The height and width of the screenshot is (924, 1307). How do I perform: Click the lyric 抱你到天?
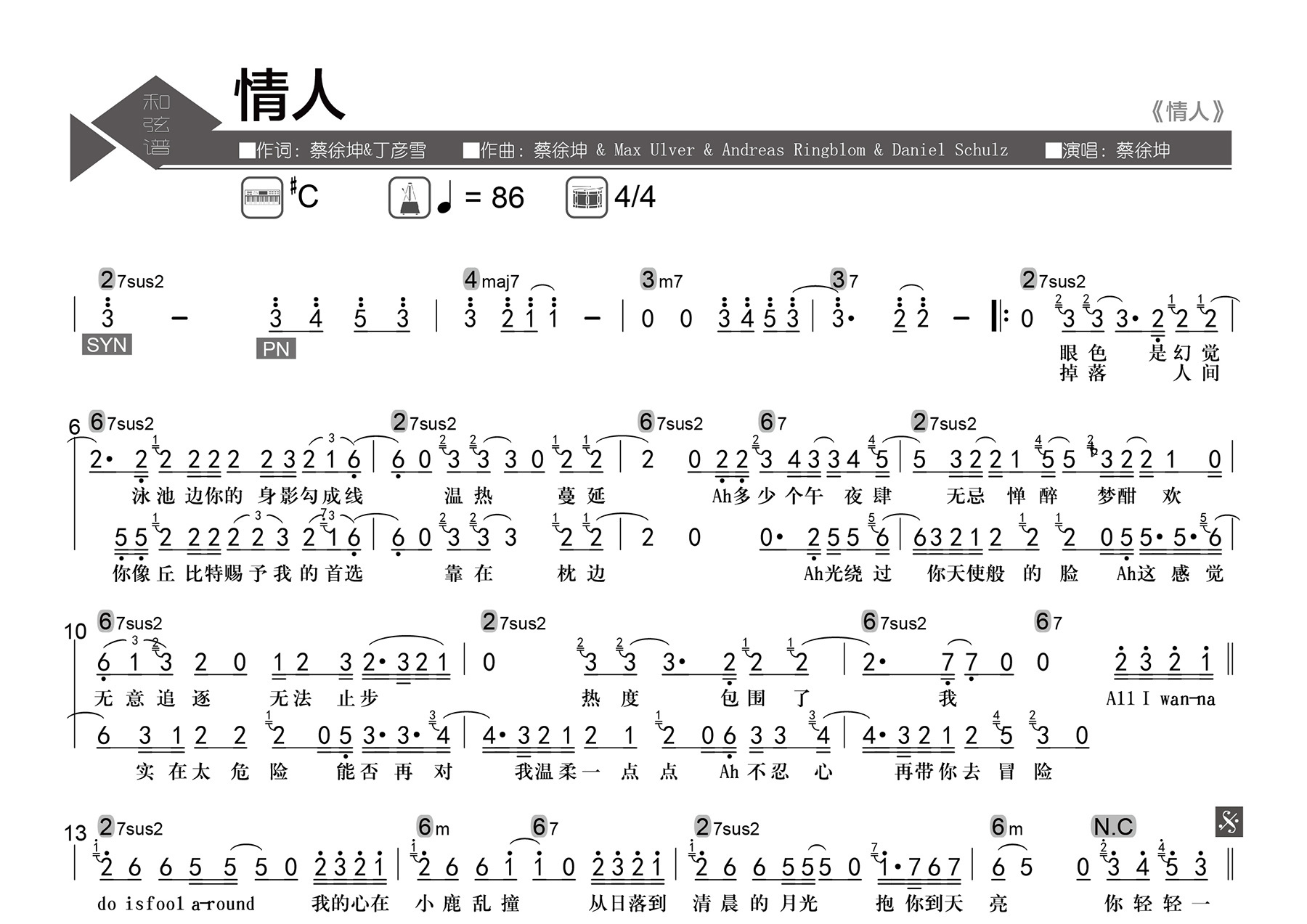[x=919, y=903]
